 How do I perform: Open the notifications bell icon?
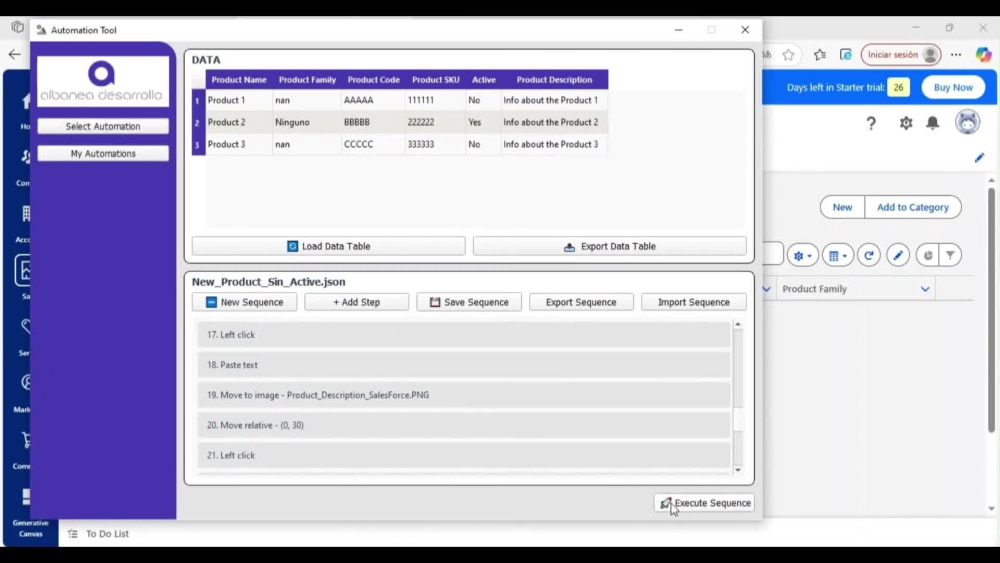932,122
